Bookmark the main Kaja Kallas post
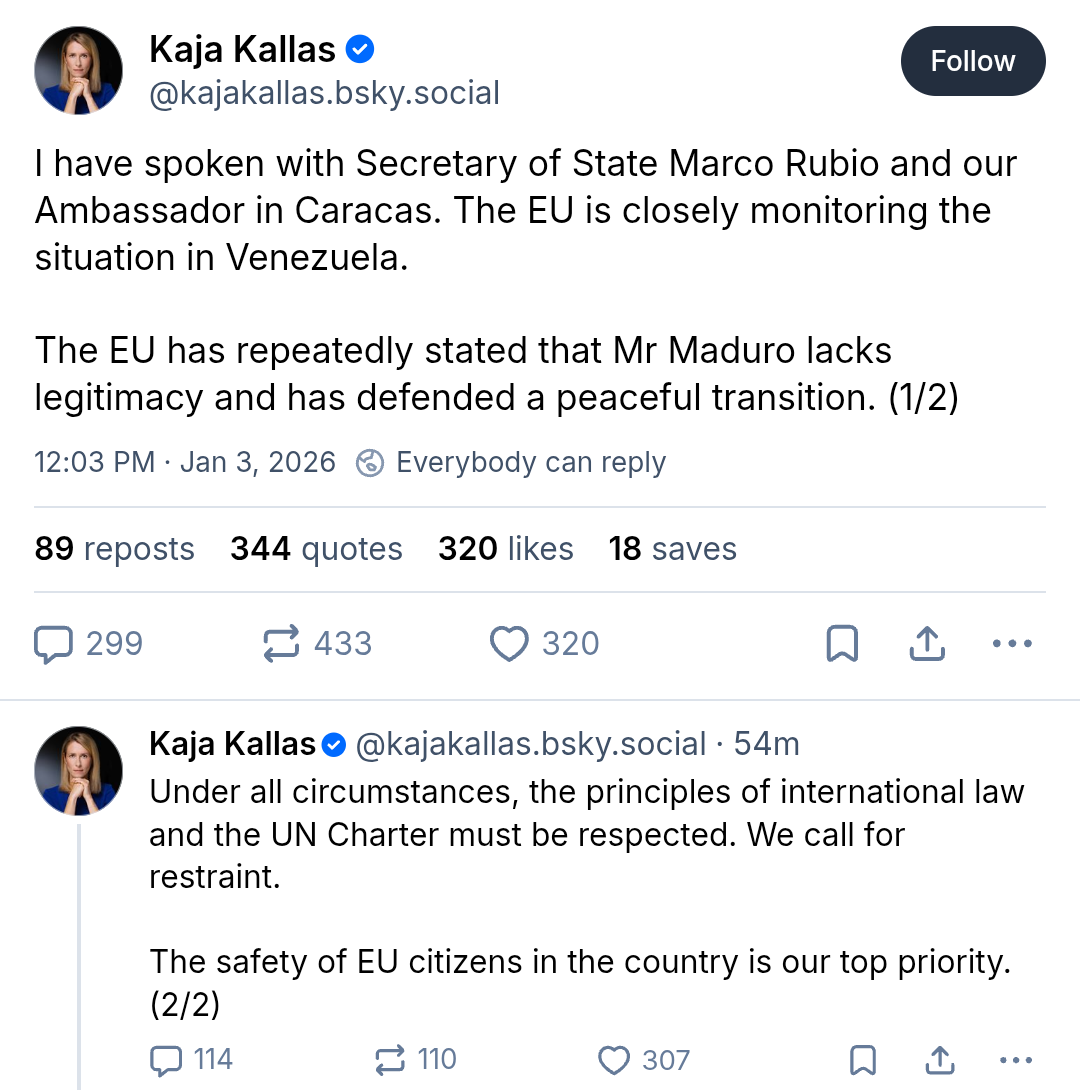Screen dimensions: 1080x1090 (x=842, y=644)
